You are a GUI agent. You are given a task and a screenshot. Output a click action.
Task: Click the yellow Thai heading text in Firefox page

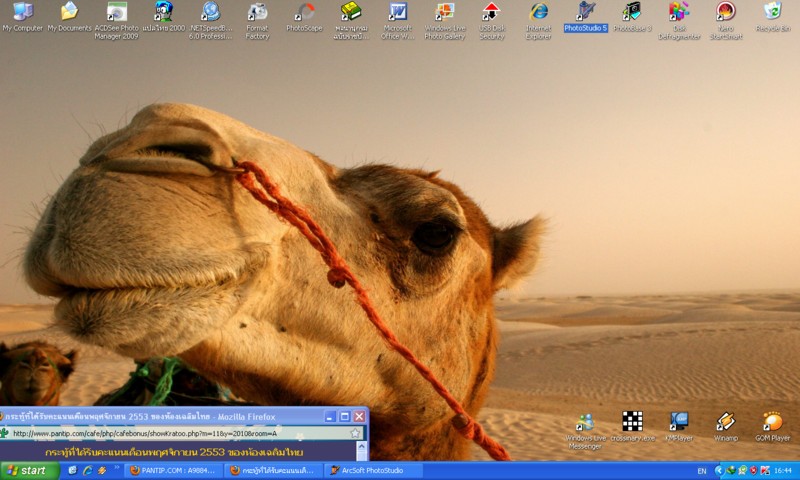click(x=174, y=452)
